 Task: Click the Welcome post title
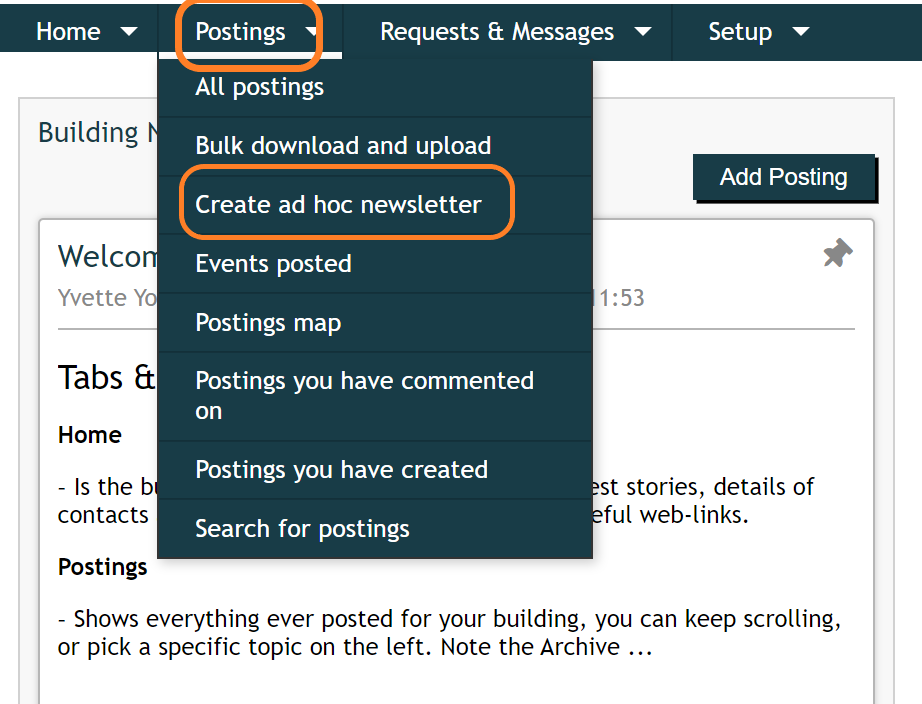coord(104,256)
